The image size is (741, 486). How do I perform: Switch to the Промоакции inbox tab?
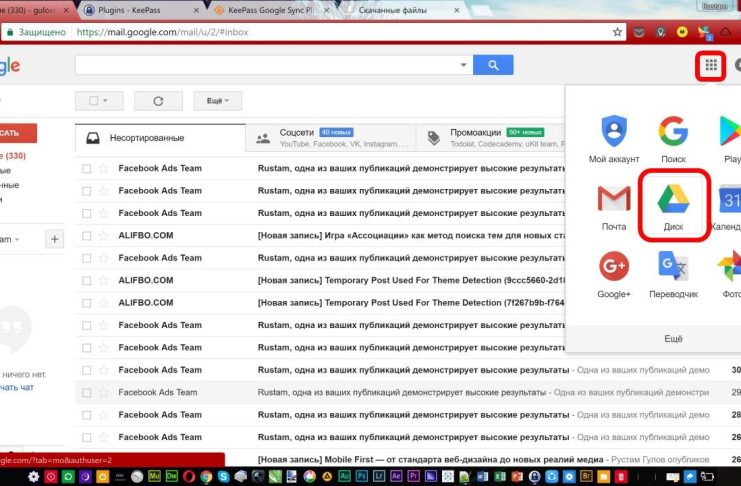(491, 138)
